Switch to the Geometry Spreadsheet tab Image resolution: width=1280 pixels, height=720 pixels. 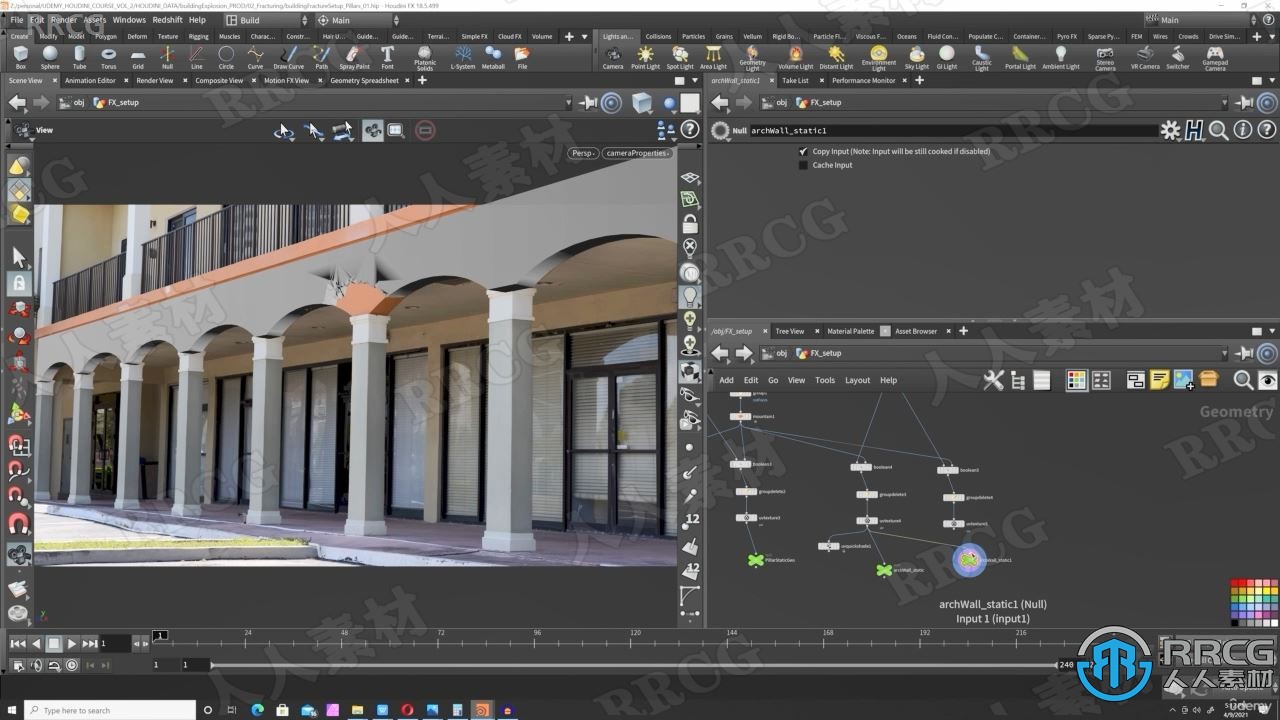point(364,80)
